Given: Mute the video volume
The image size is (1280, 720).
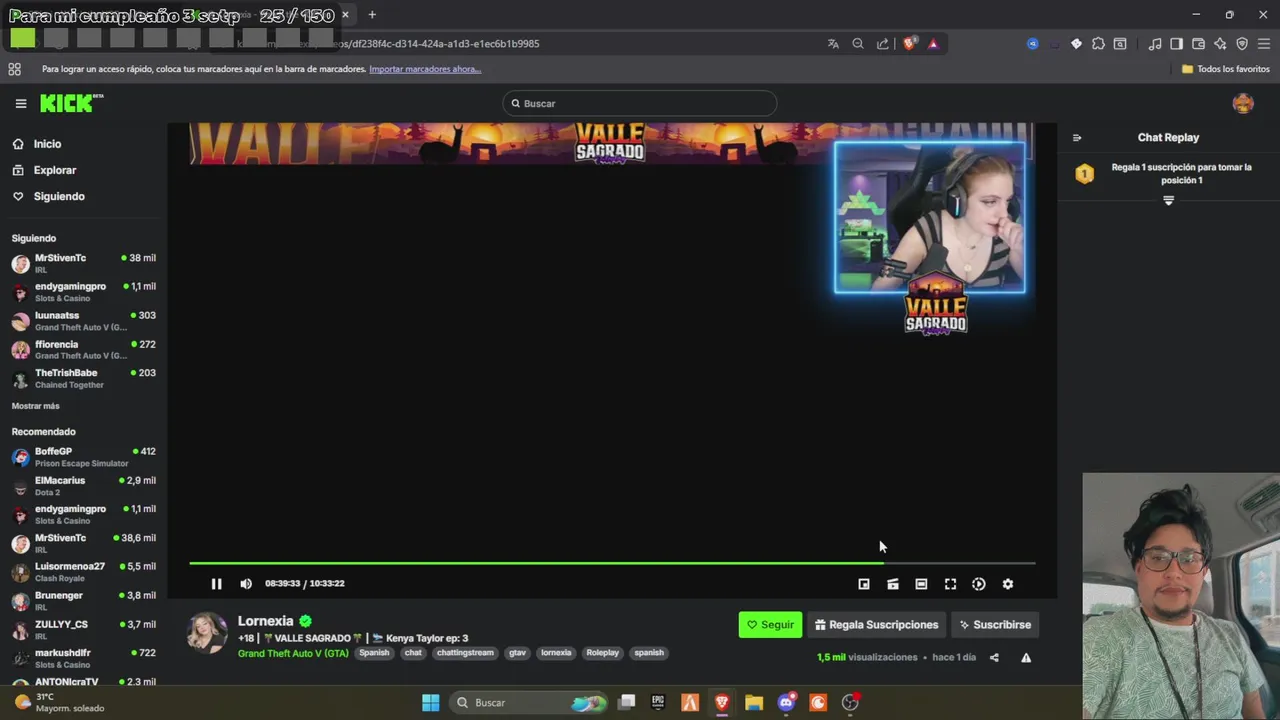Looking at the screenshot, I should point(246,584).
